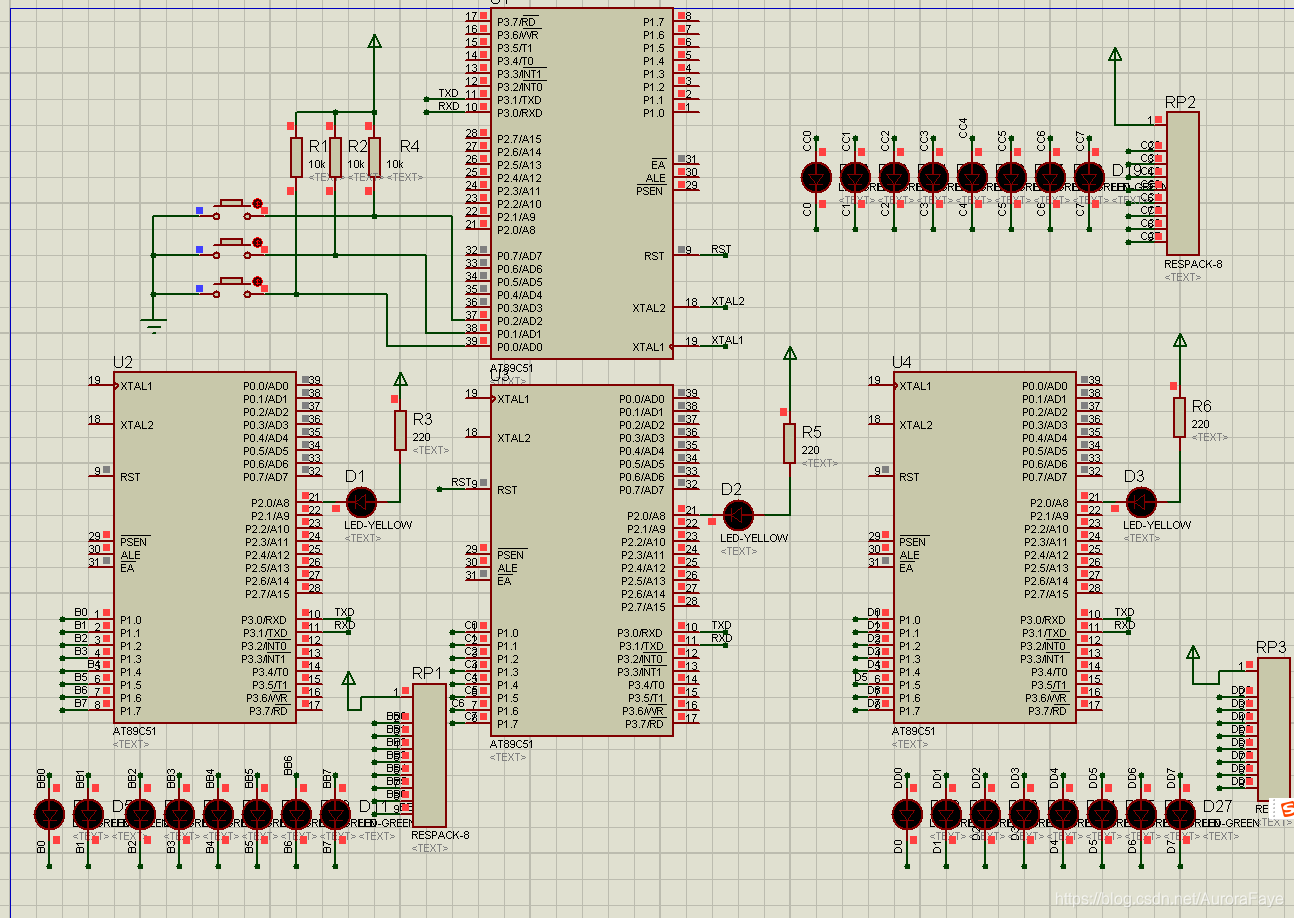This screenshot has width=1294, height=918.
Task: Click the XTAL1 net label at pin 19
Action: [727, 340]
